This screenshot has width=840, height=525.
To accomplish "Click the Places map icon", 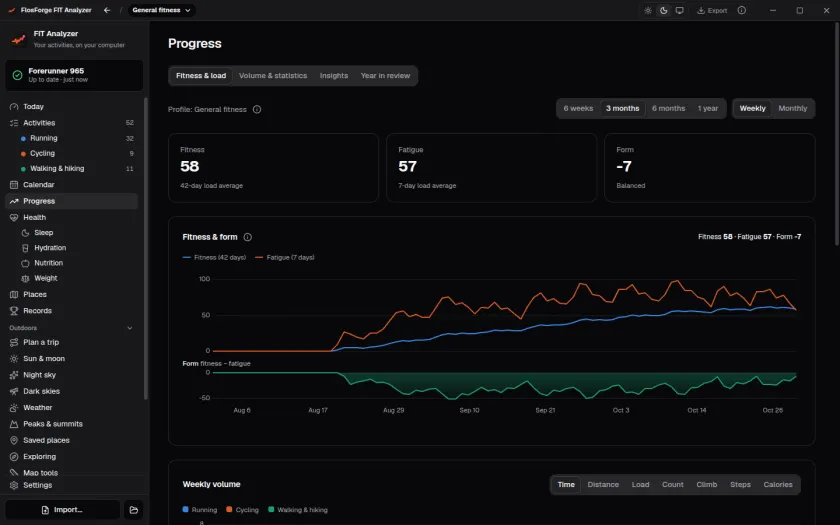I will point(14,295).
